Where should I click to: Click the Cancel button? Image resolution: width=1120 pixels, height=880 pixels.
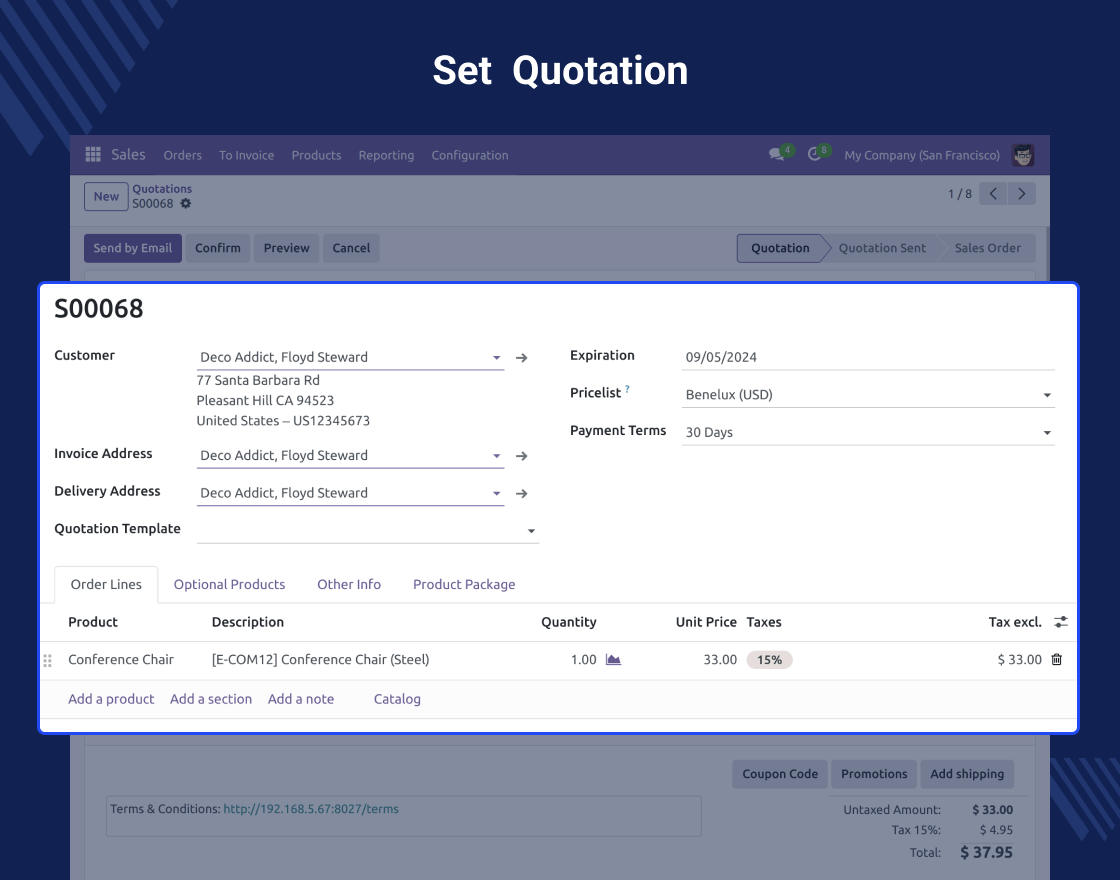(x=351, y=248)
